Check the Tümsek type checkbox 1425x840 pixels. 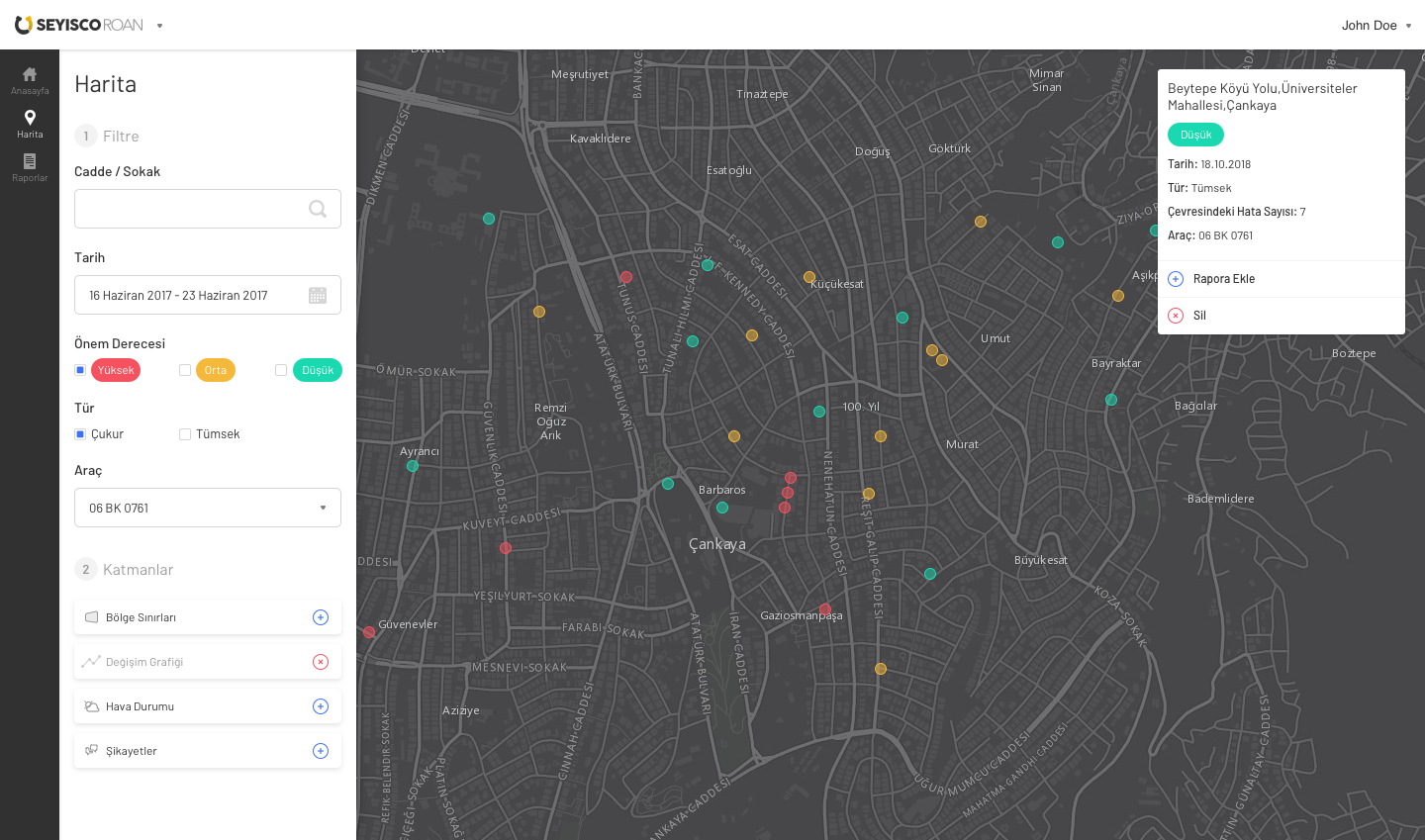coord(185,434)
